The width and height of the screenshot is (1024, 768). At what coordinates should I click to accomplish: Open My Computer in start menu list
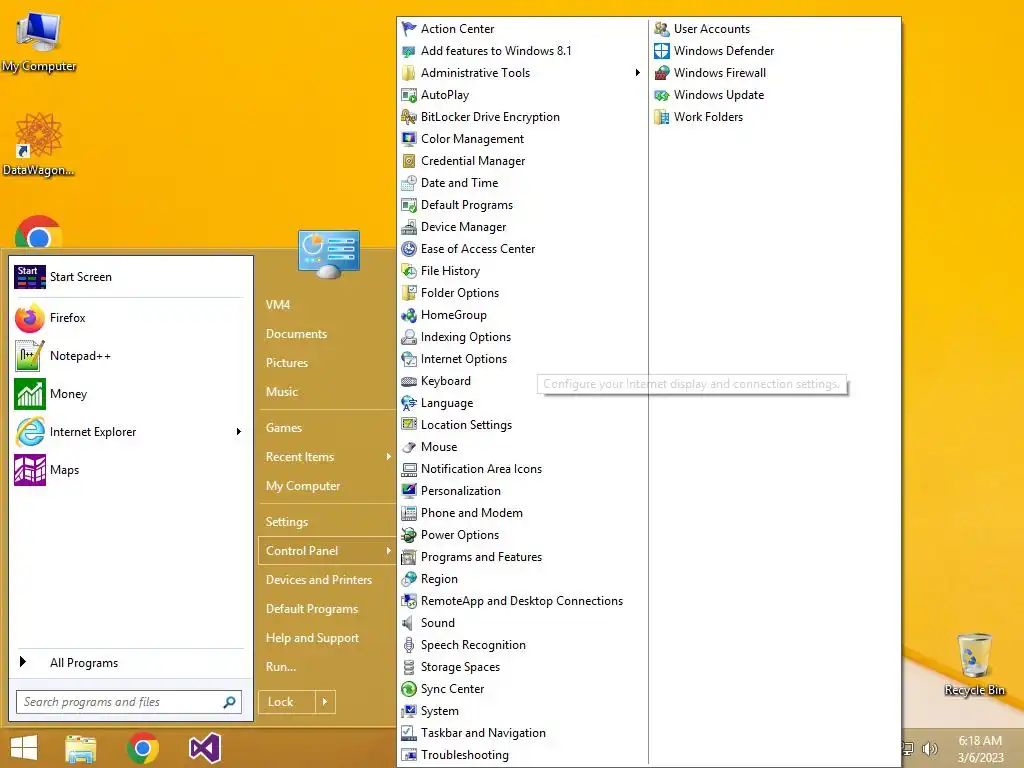click(303, 486)
